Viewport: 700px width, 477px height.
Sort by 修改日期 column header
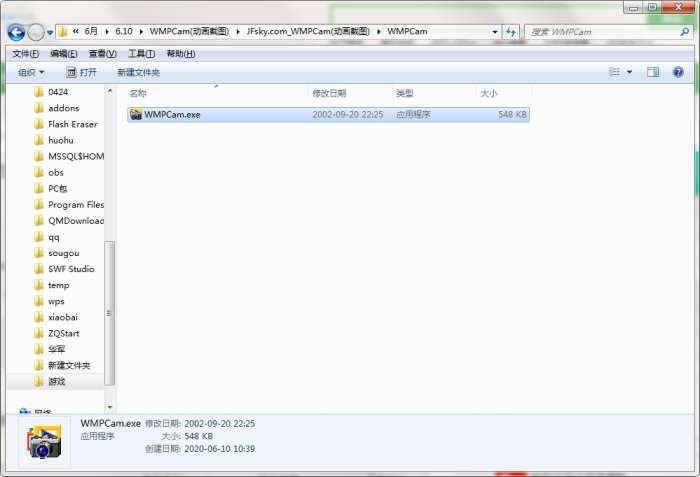point(329,93)
